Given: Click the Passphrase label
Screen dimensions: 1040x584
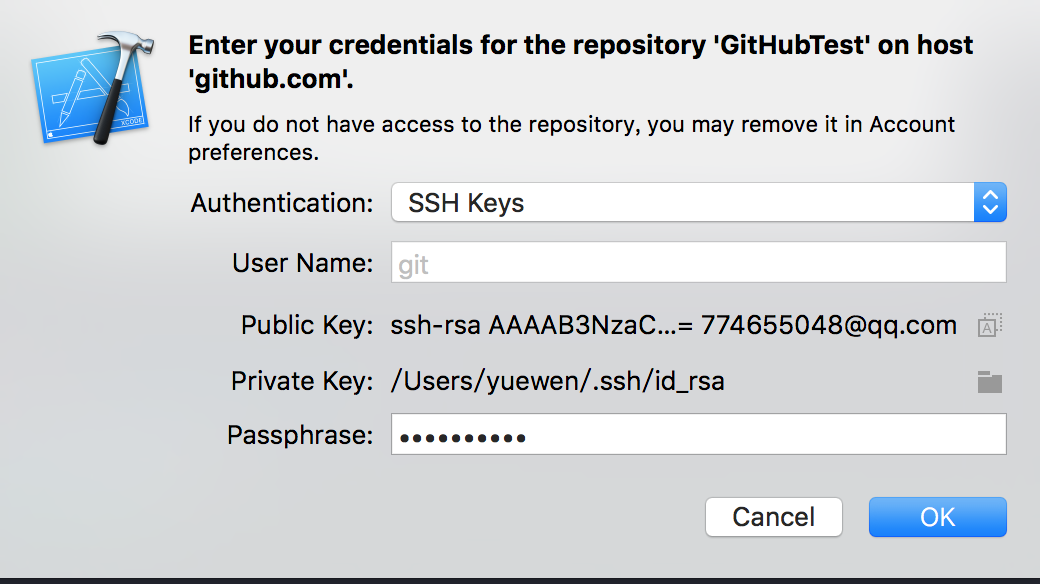Looking at the screenshot, I should pos(300,435).
